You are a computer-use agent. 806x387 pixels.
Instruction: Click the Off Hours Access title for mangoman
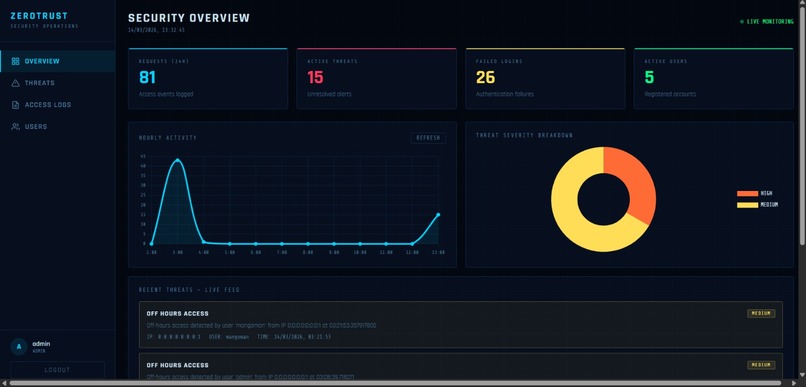point(177,314)
